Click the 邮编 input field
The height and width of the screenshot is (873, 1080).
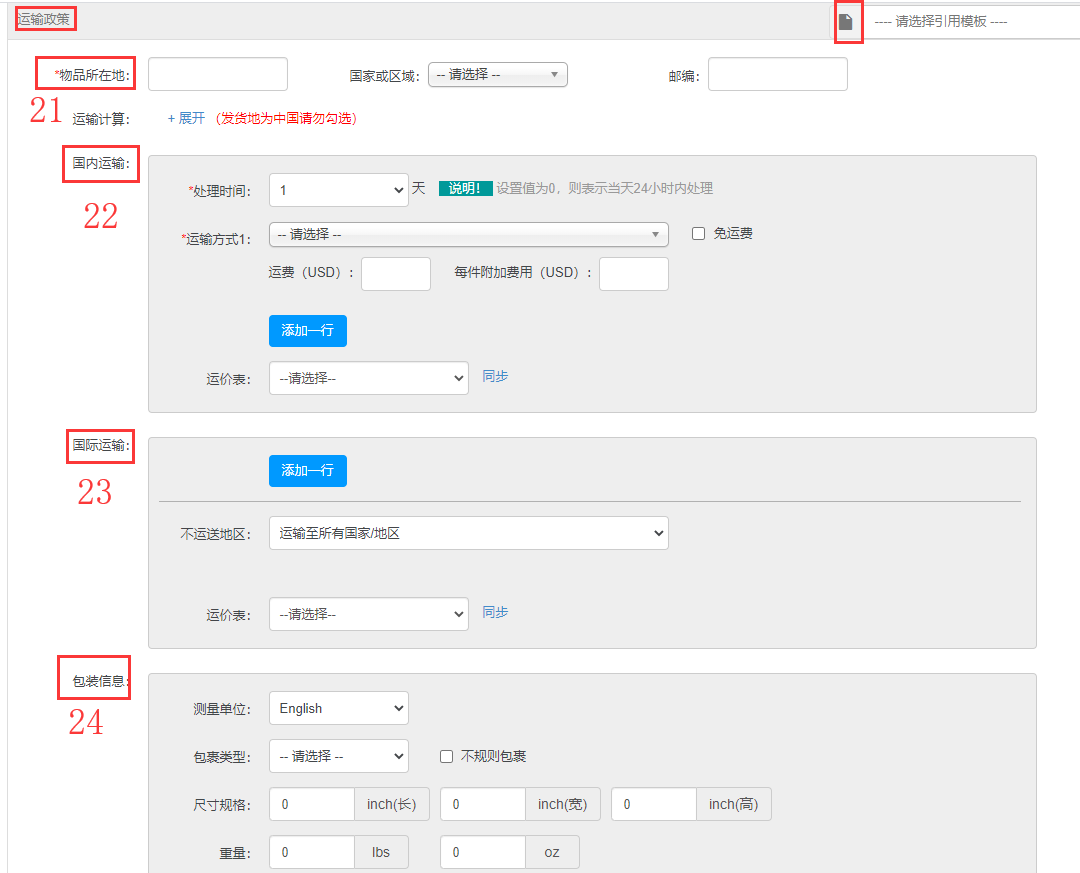coord(777,75)
